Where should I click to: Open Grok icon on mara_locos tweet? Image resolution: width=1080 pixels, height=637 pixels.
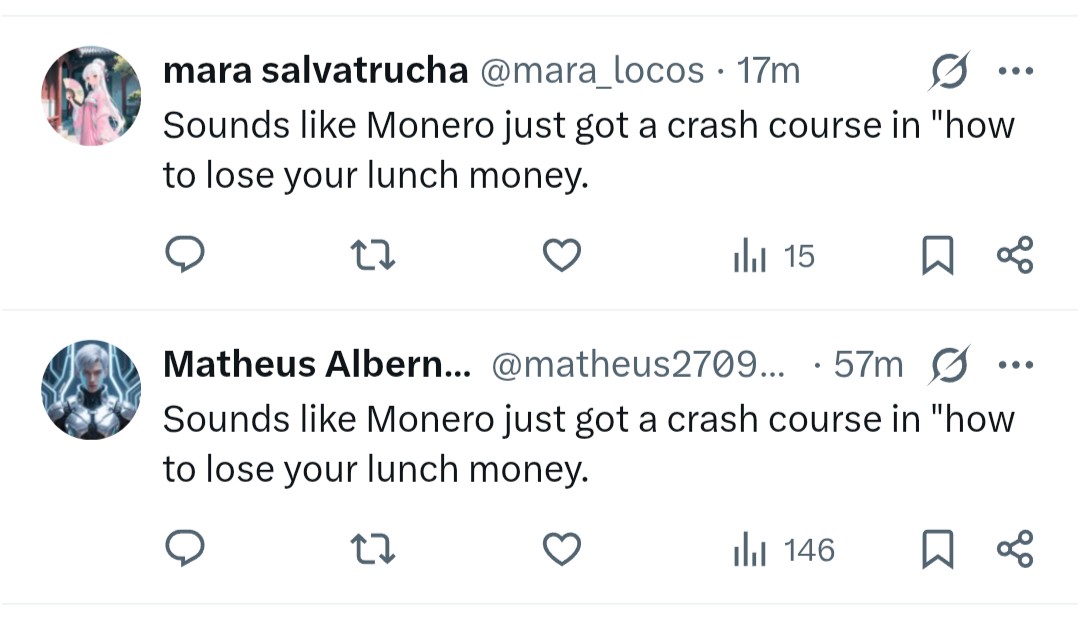tap(946, 72)
